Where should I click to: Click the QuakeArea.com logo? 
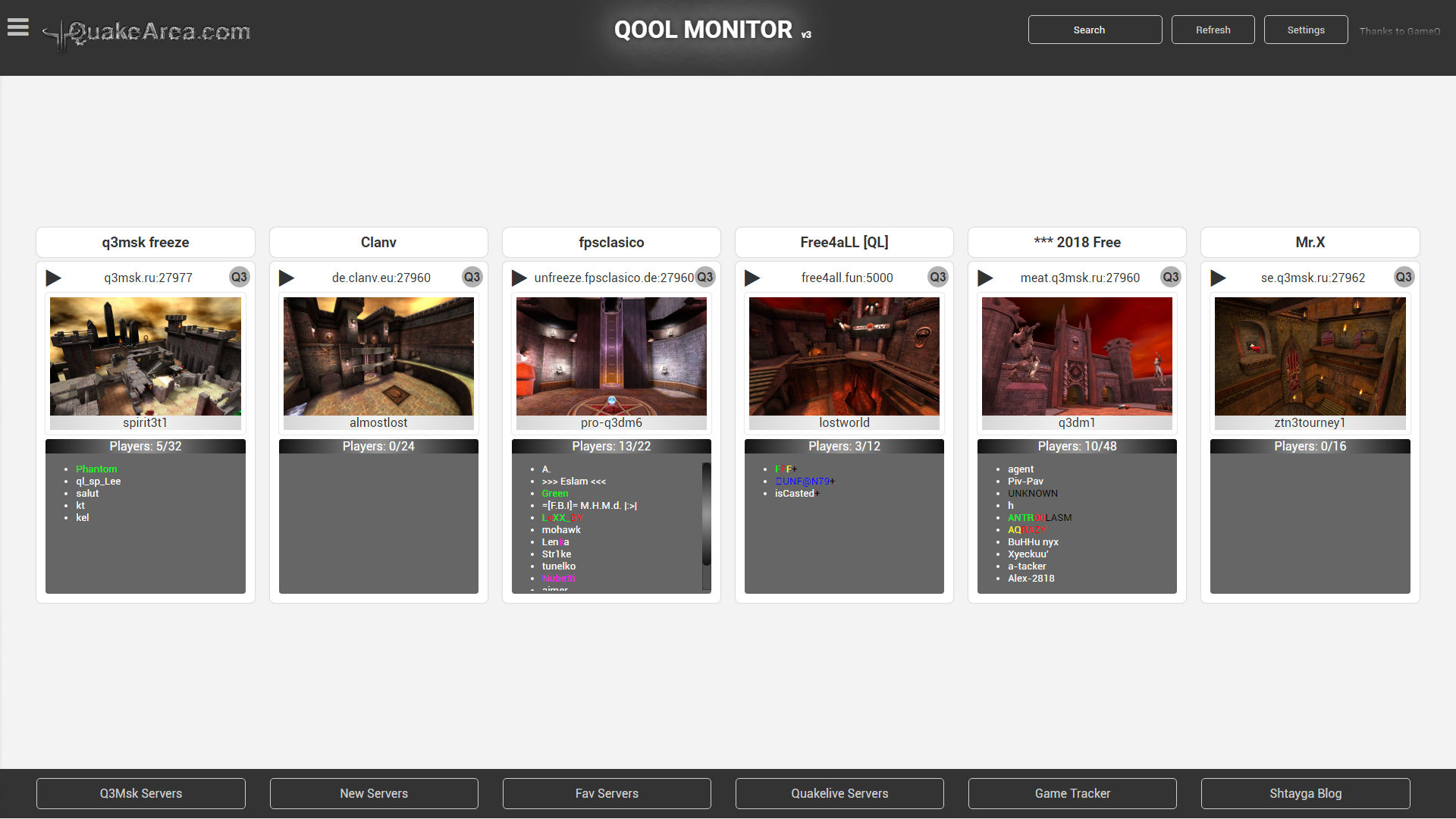click(x=147, y=33)
